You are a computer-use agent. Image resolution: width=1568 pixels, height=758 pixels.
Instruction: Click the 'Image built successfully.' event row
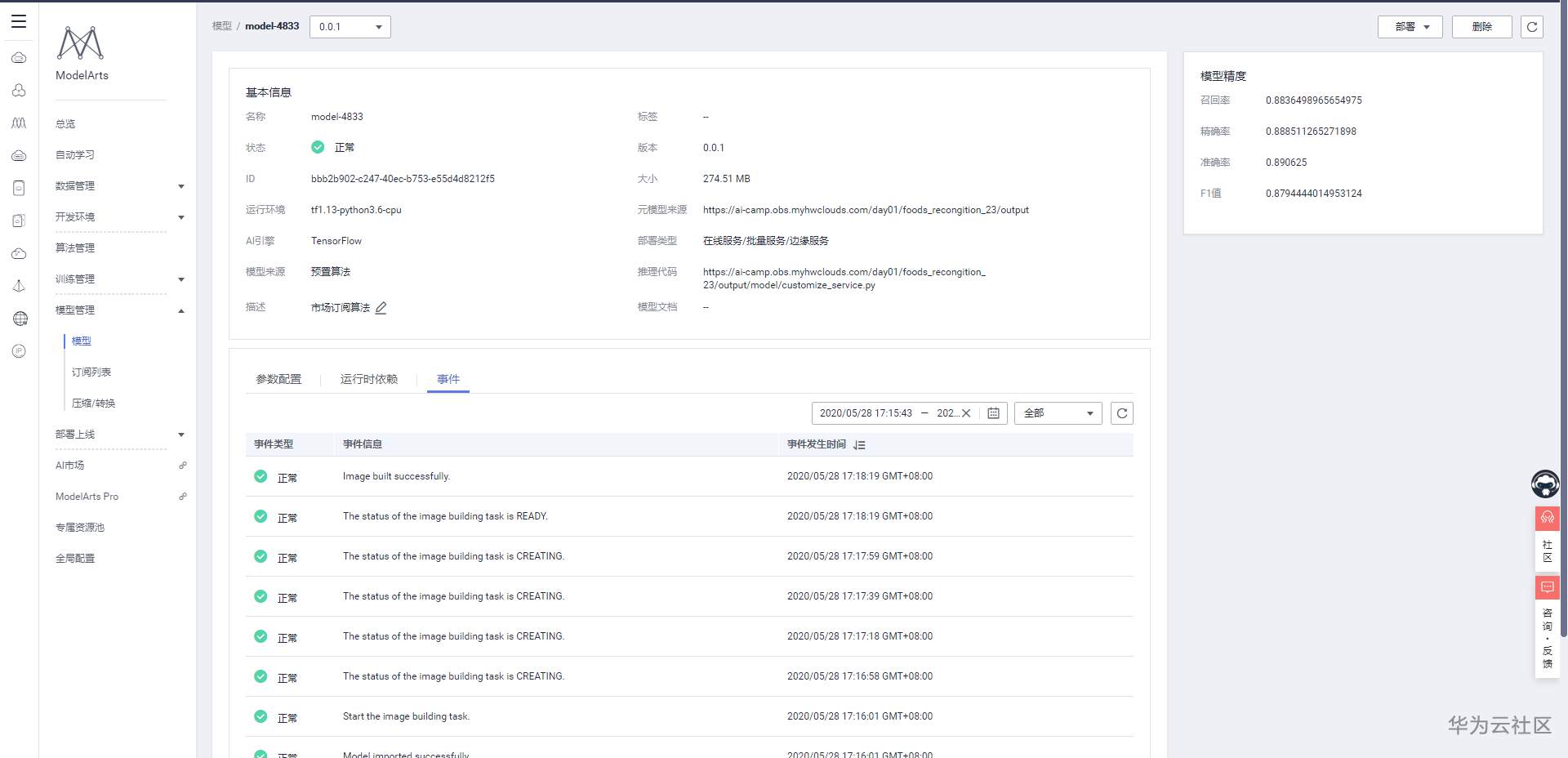[x=689, y=476]
